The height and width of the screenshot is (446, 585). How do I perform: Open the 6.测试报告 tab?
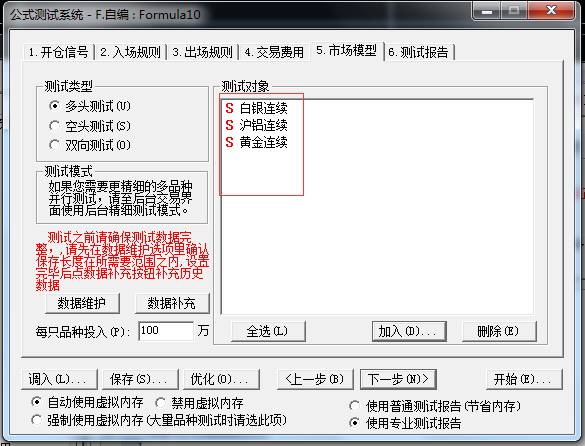418,52
